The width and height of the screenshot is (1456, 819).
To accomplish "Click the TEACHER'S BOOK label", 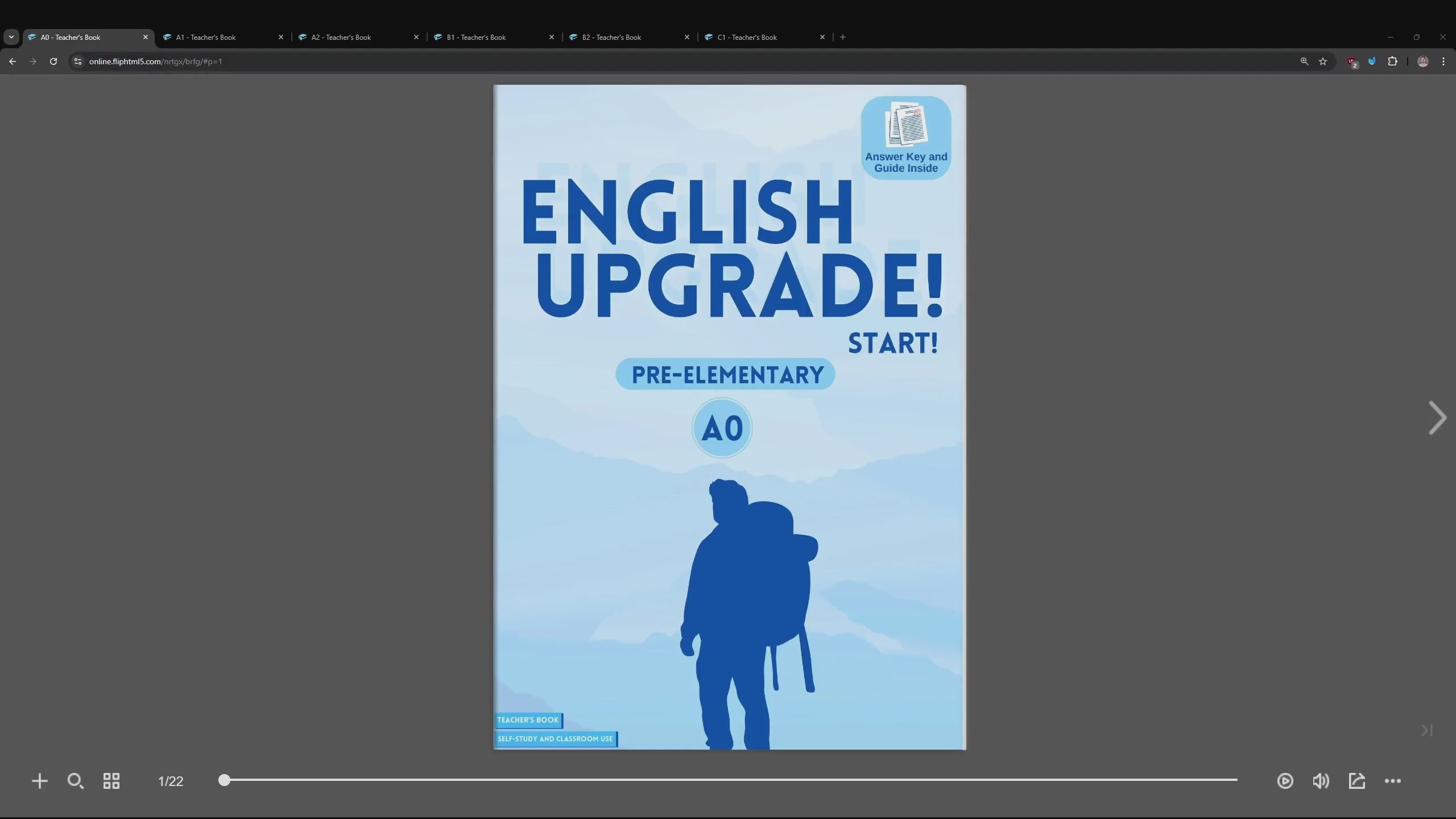I will [x=529, y=720].
